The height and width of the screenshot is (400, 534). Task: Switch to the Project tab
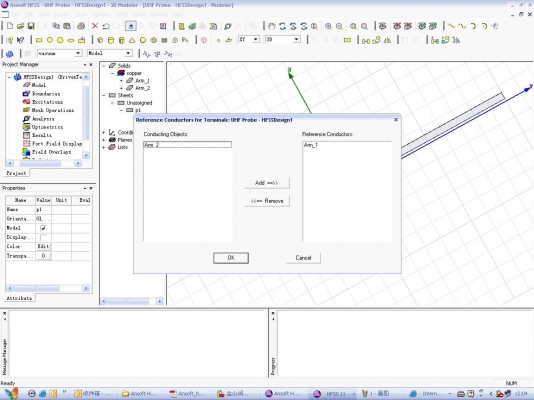click(16, 173)
